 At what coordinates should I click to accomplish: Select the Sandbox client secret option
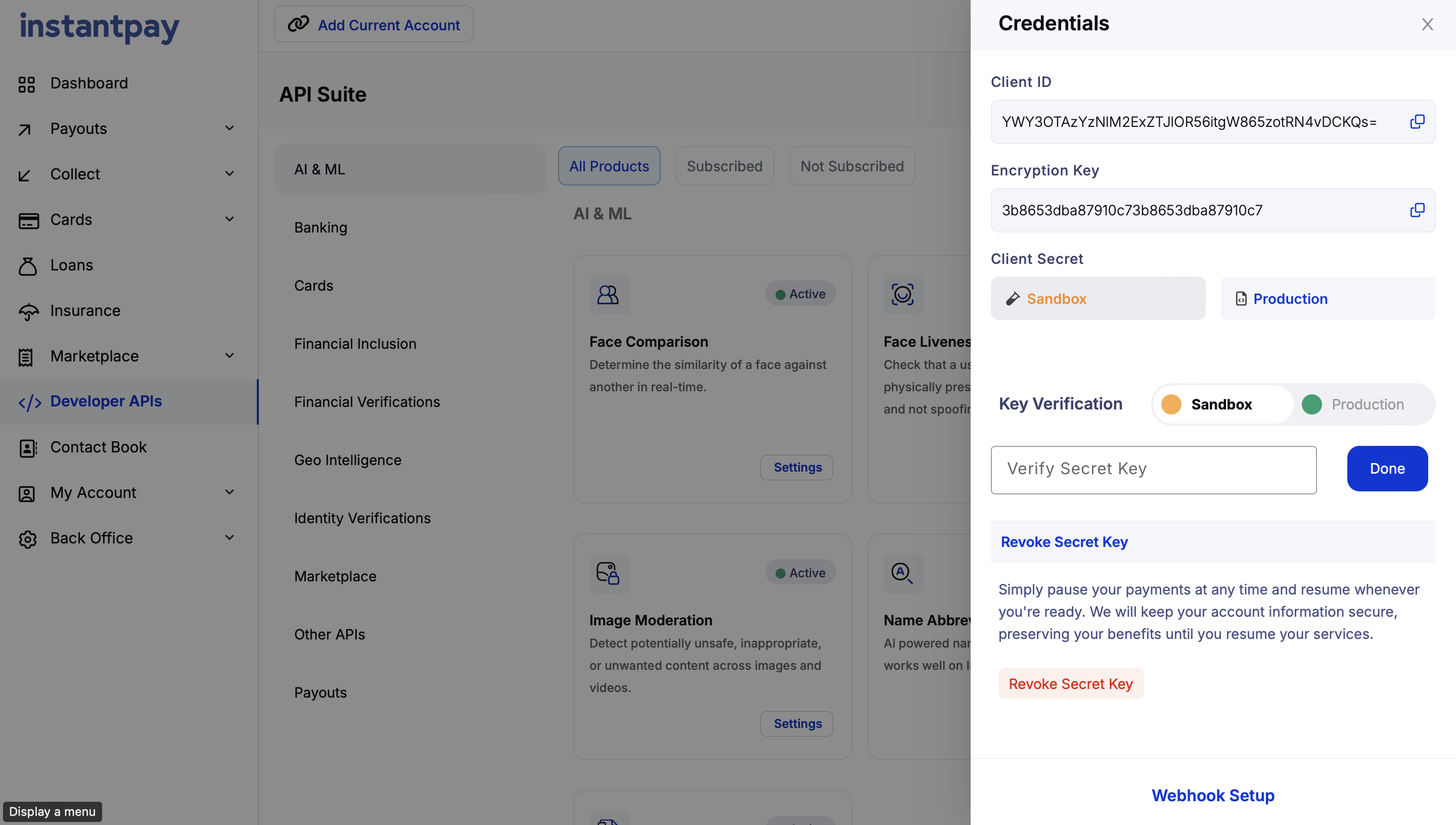click(x=1098, y=299)
